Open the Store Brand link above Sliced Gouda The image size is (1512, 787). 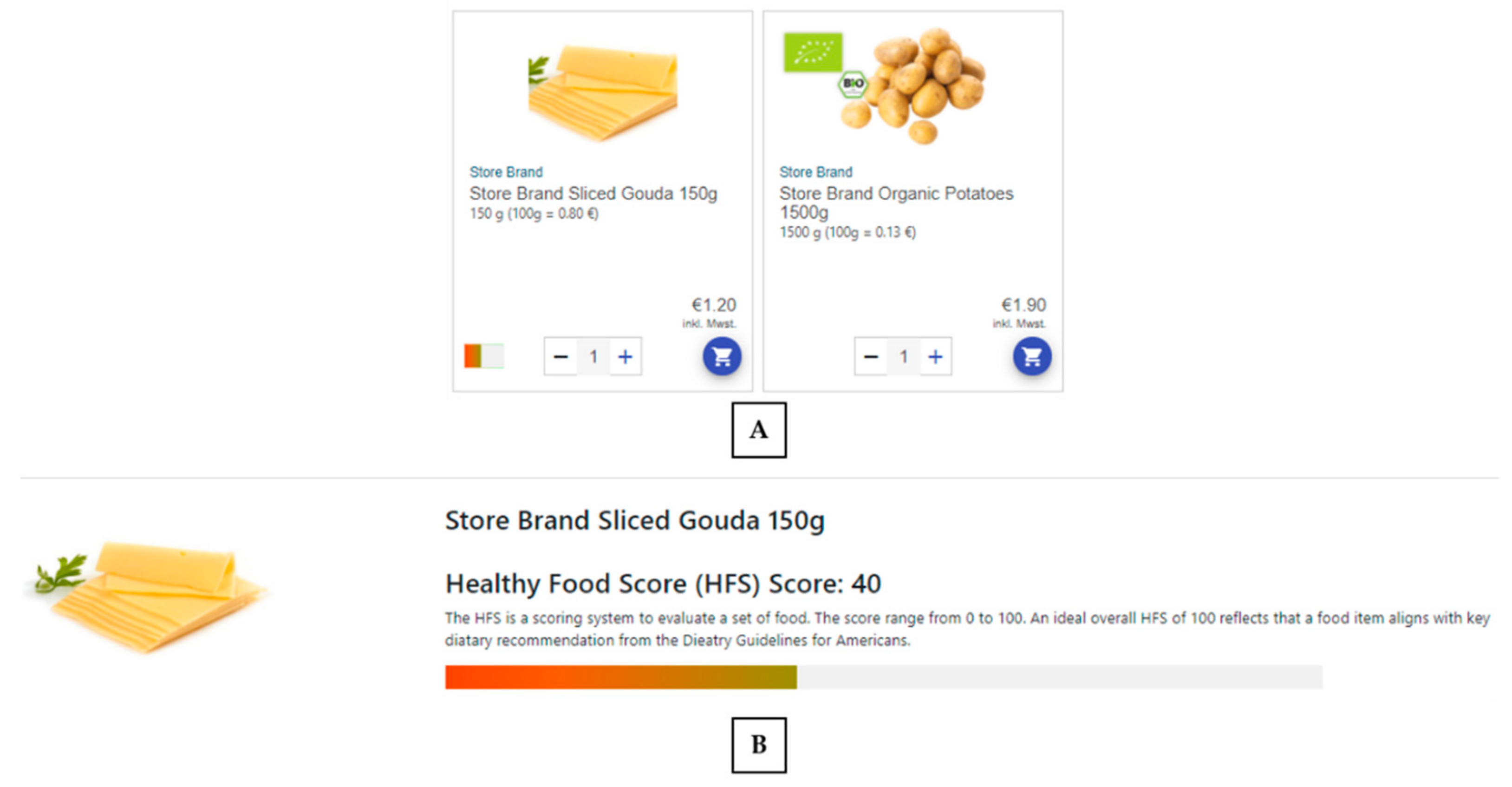coord(506,172)
